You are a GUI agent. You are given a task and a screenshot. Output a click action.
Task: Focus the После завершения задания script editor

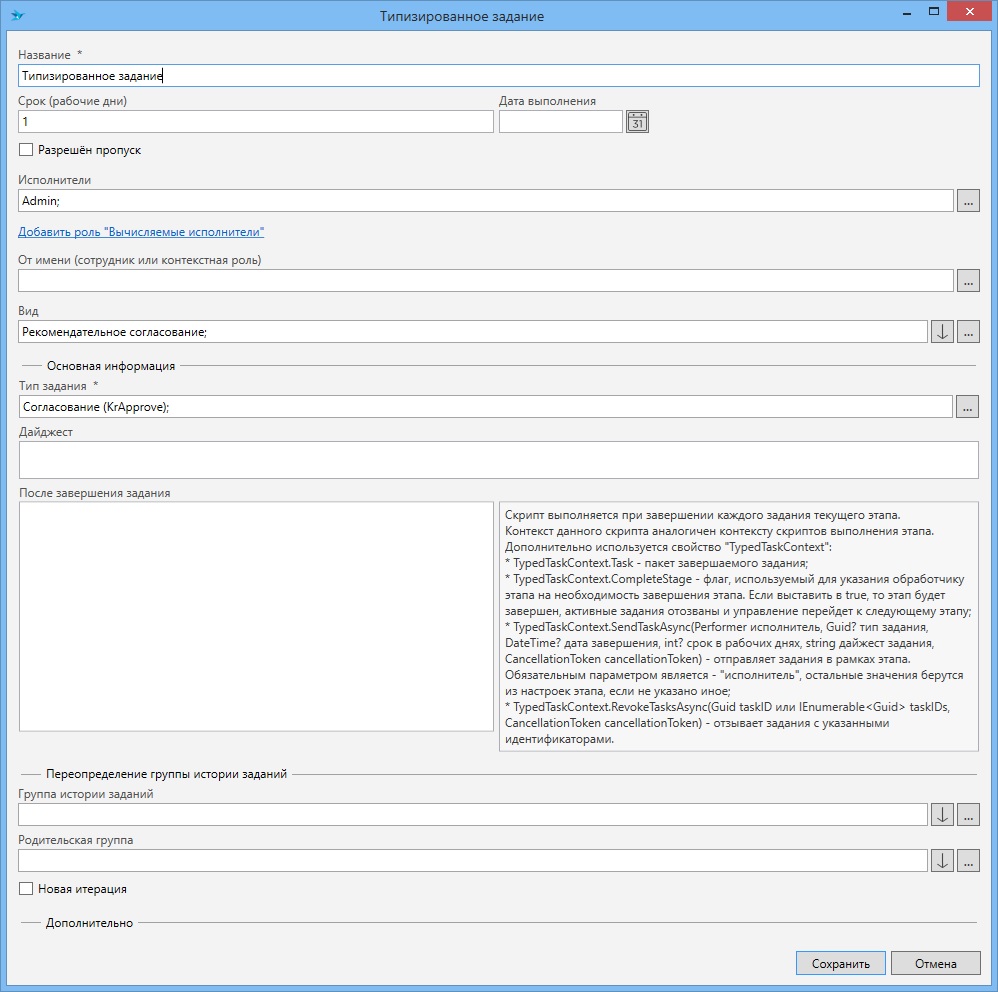255,616
